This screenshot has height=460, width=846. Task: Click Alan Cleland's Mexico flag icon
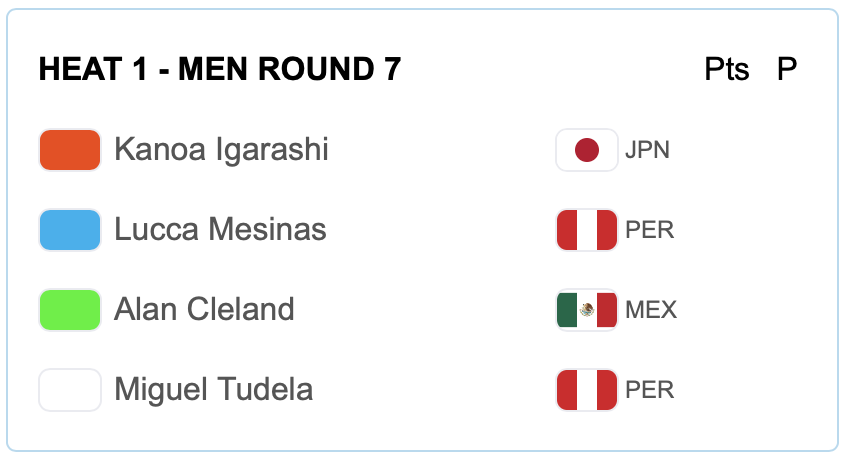pyautogui.click(x=587, y=310)
